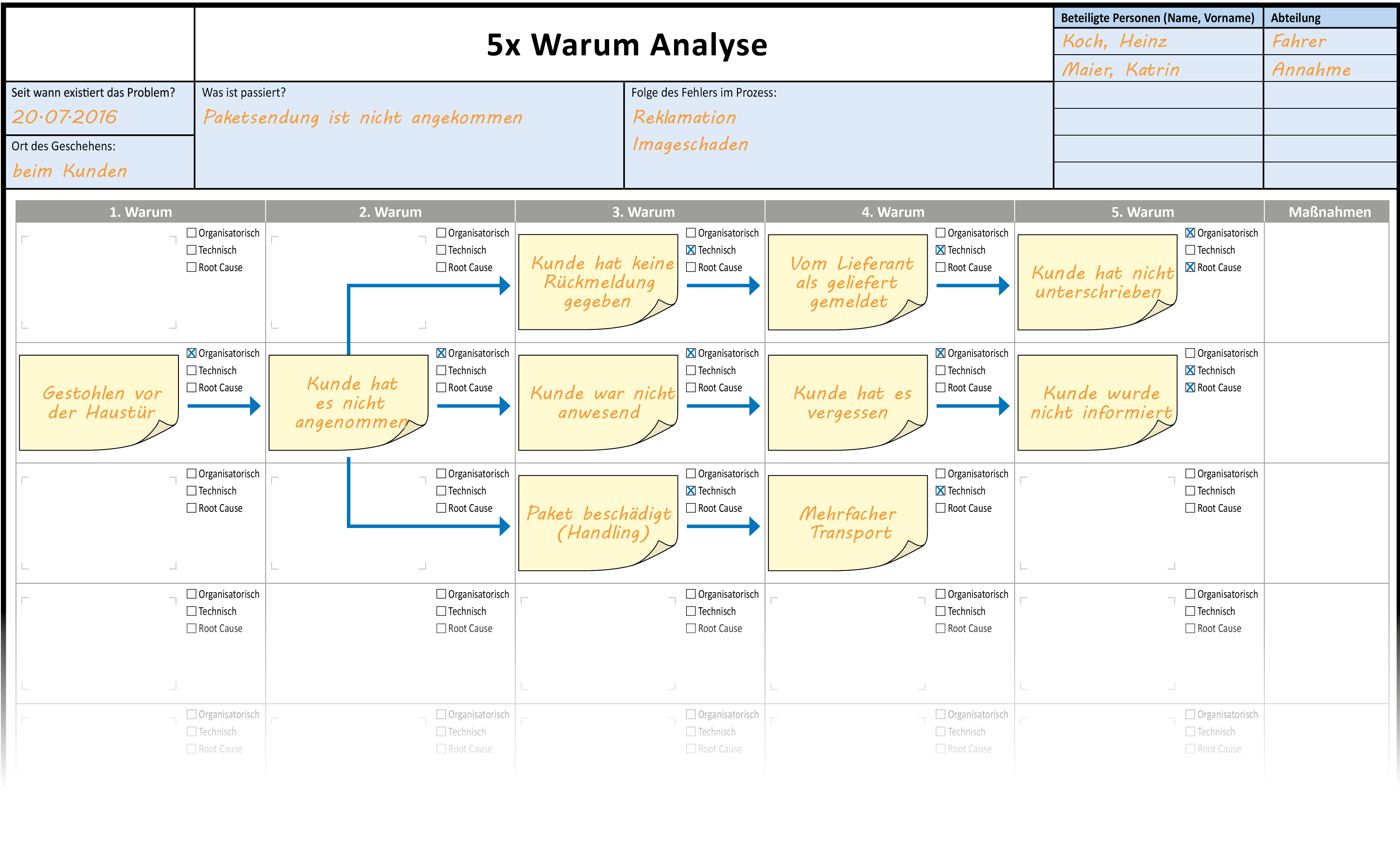
Task: Uncheck Technisch beside 'Vom Lieferant als geliefert gemeldet'
Action: pos(941,250)
